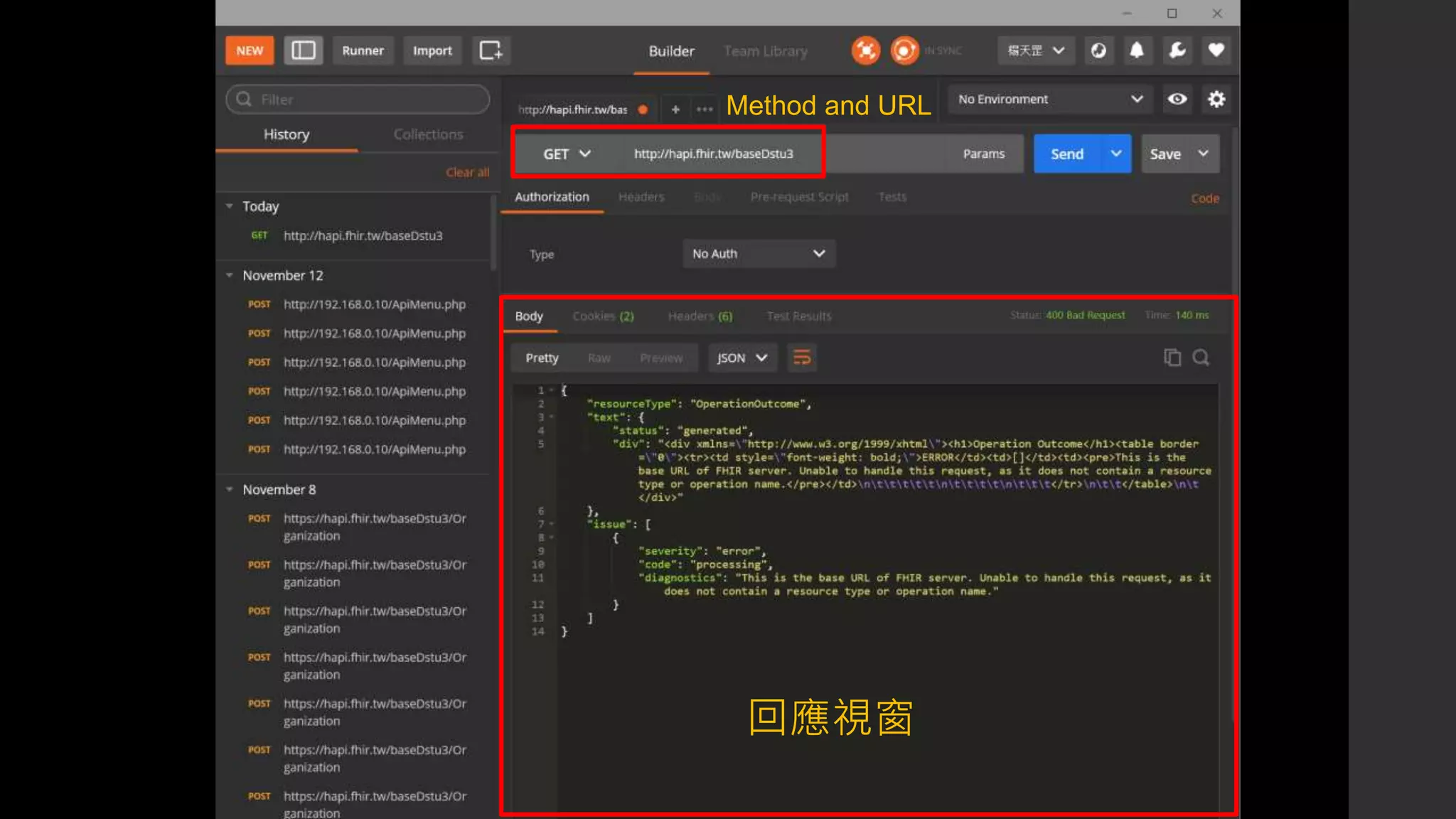Open manage environments gear icon

[1216, 99]
